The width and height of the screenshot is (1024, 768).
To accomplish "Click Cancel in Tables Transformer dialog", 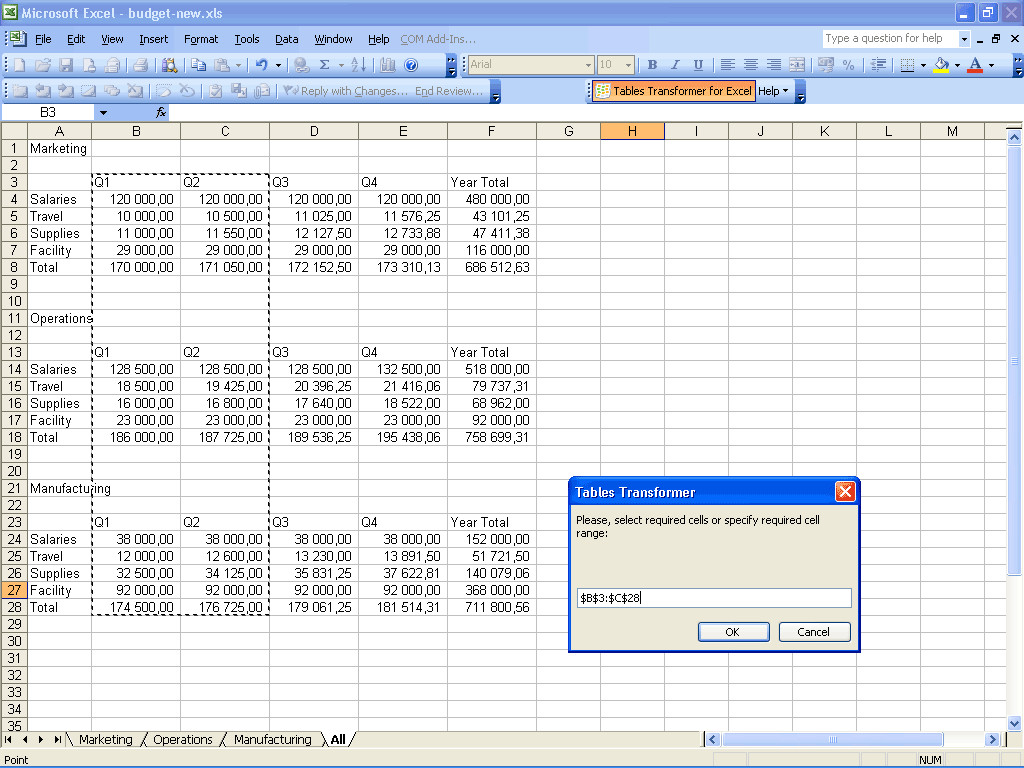I will pyautogui.click(x=814, y=632).
